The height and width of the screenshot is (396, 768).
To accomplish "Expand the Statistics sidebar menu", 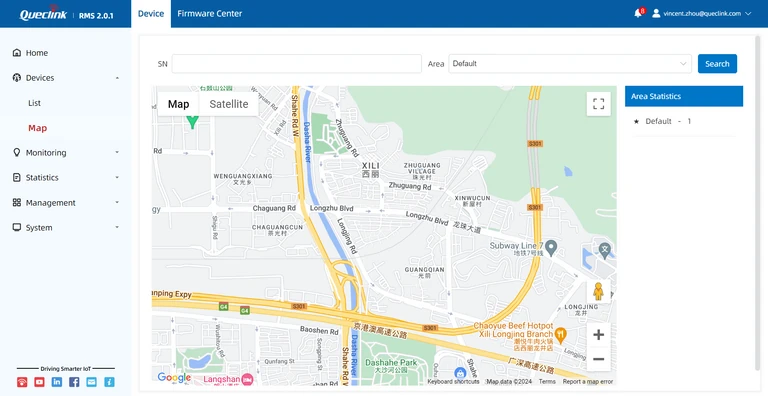I will pos(66,177).
